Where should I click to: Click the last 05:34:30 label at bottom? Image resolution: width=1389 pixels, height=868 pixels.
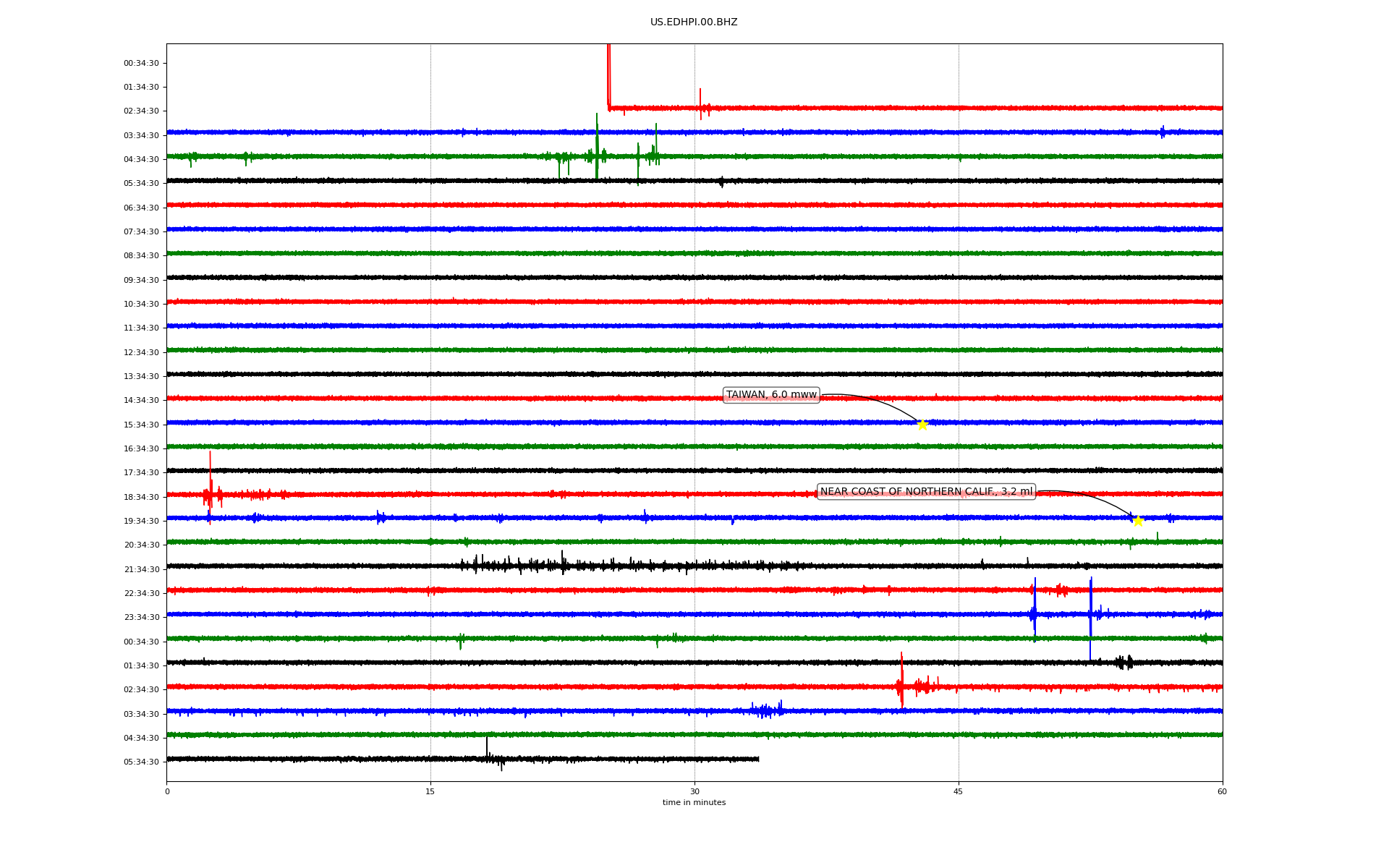click(x=141, y=762)
